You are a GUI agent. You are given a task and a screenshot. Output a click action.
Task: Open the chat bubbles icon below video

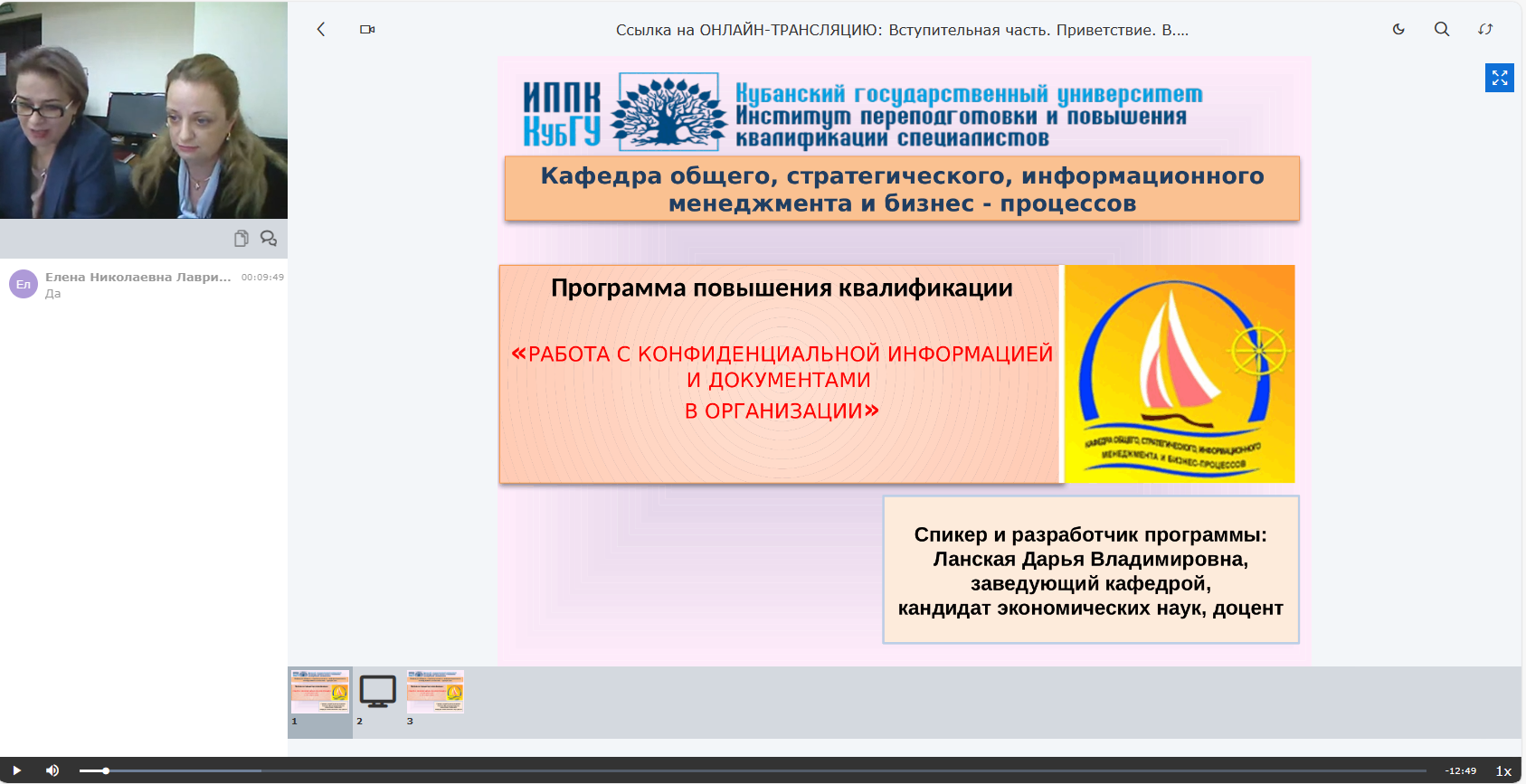(269, 239)
